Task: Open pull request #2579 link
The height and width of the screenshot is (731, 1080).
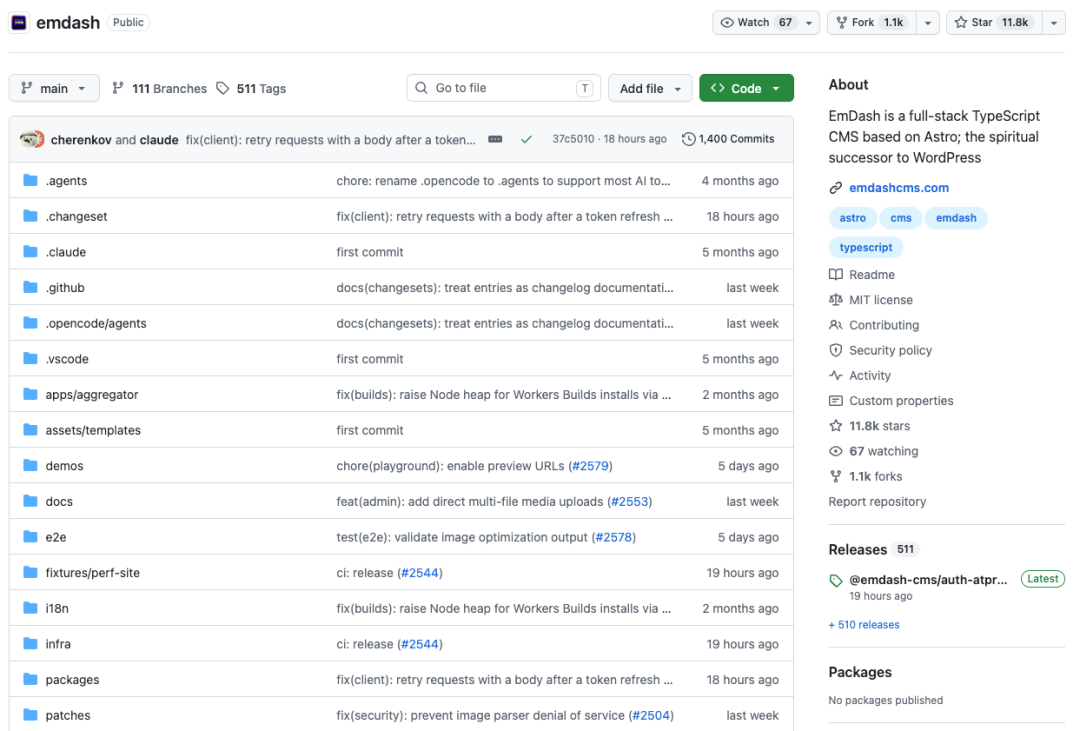Action: click(590, 466)
